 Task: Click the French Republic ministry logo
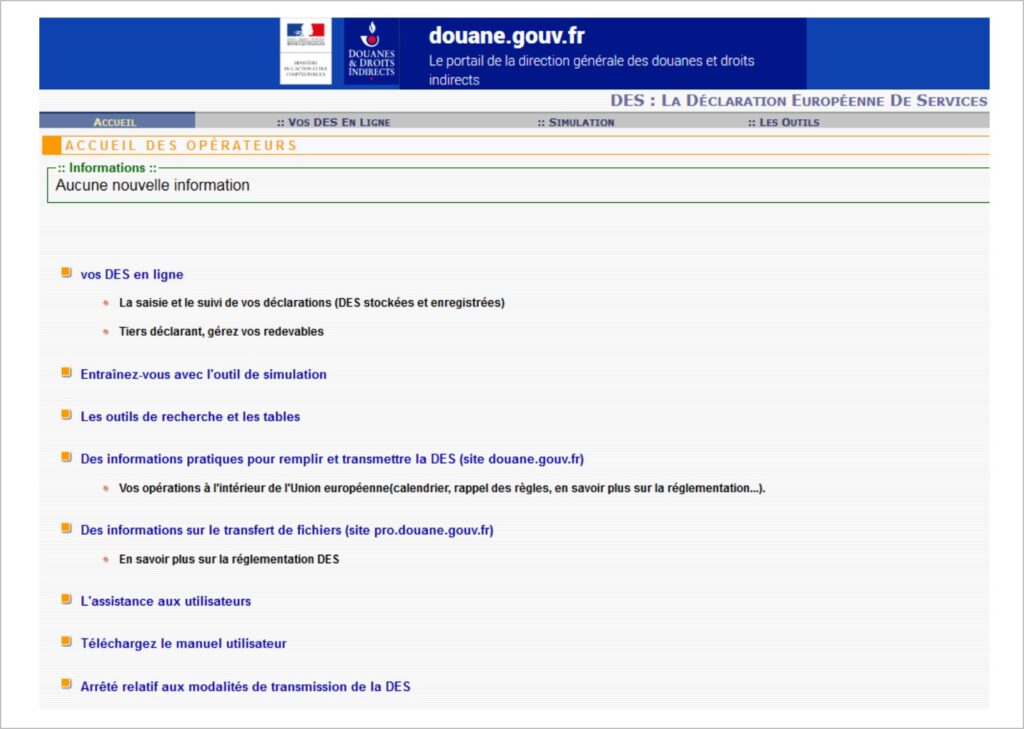click(305, 52)
